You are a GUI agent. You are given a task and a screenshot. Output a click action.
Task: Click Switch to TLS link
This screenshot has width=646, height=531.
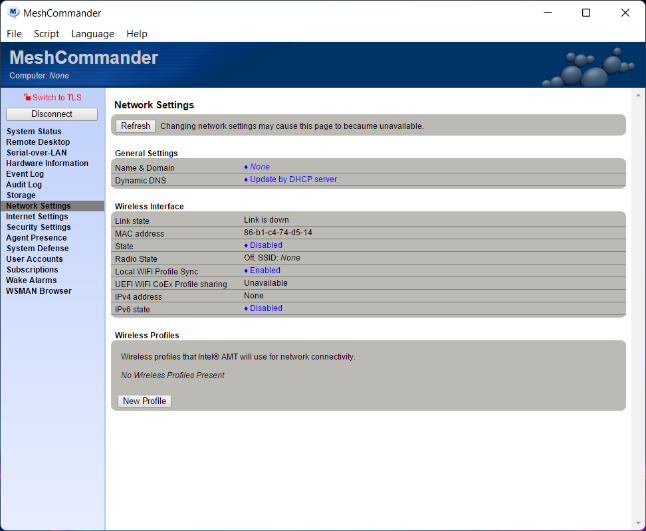pos(57,98)
